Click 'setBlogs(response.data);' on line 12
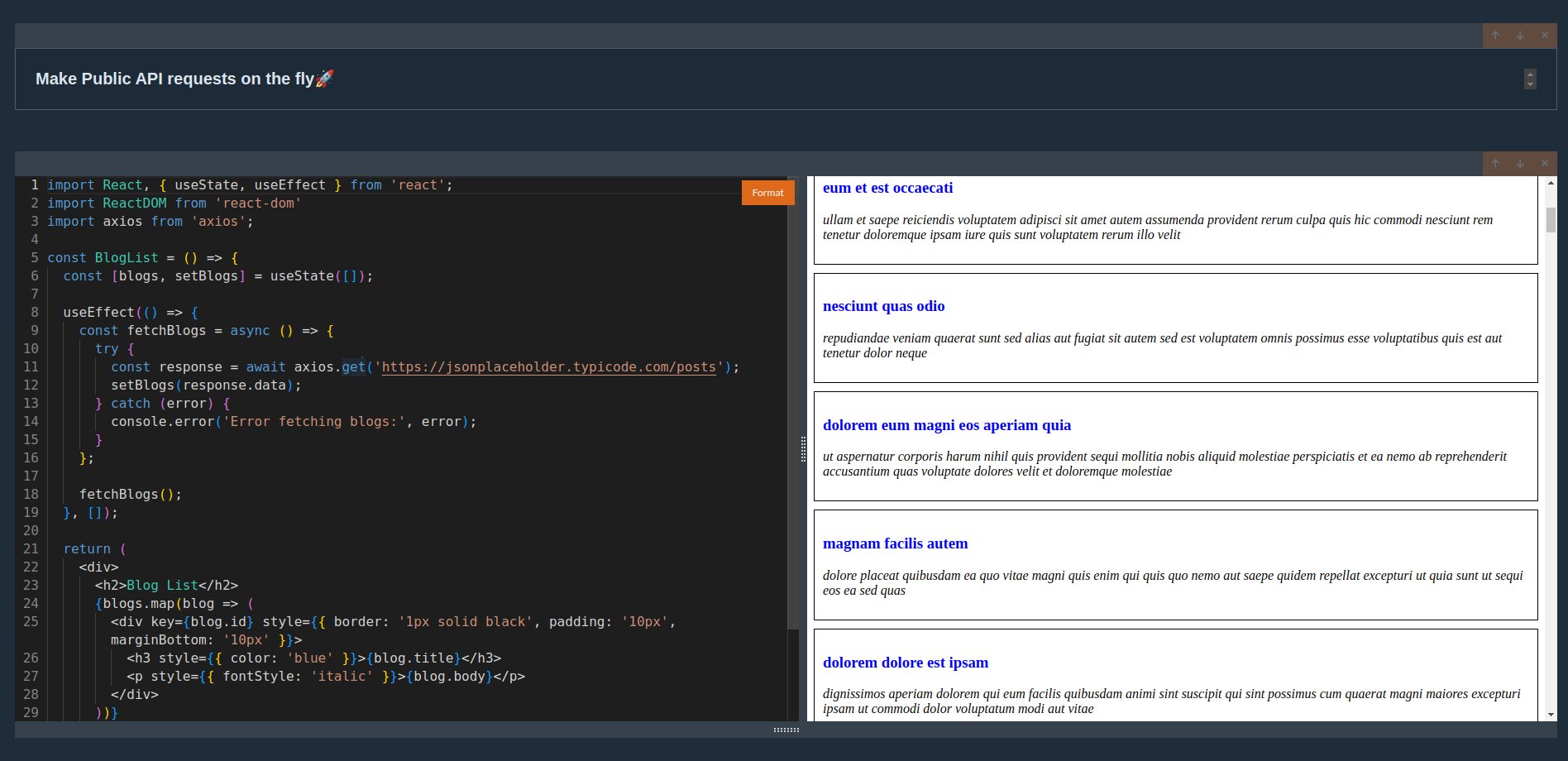 (207, 385)
